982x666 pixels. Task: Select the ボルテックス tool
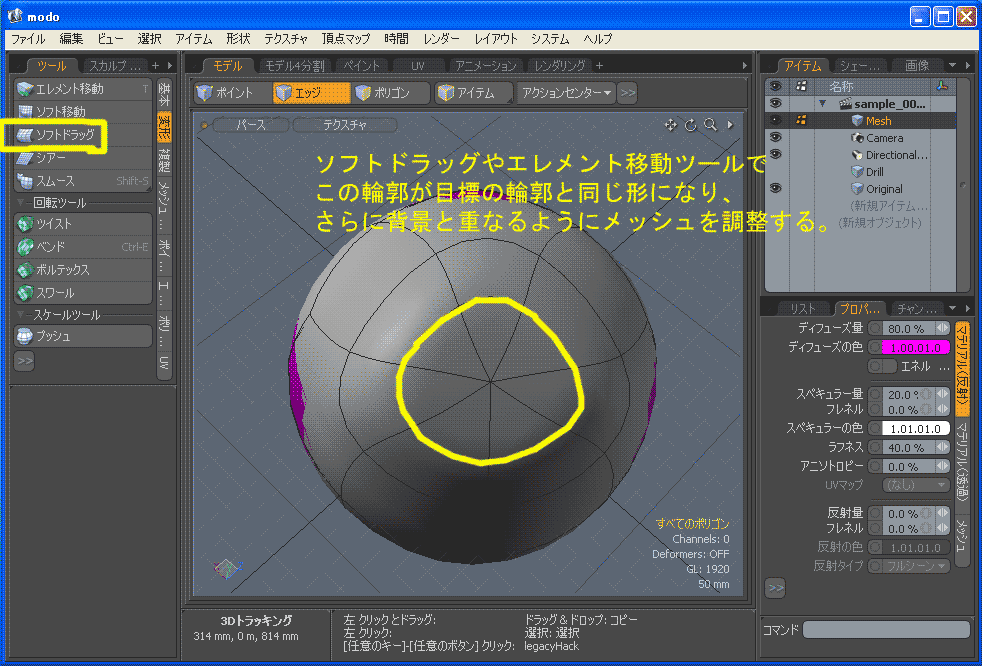click(x=82, y=270)
